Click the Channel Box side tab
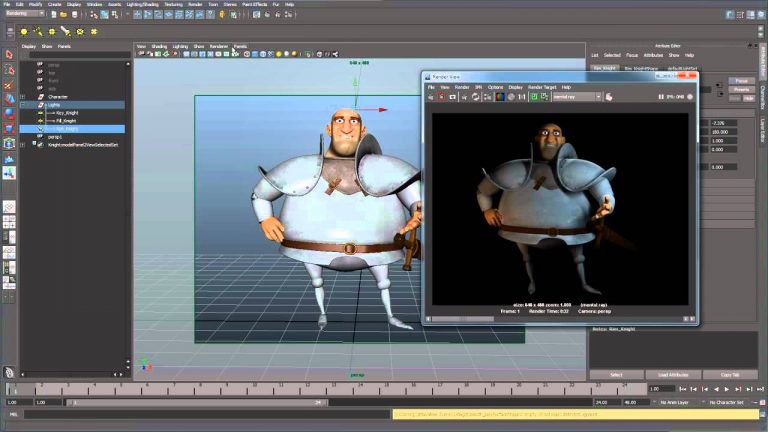This screenshot has width=768, height=432. tap(763, 98)
